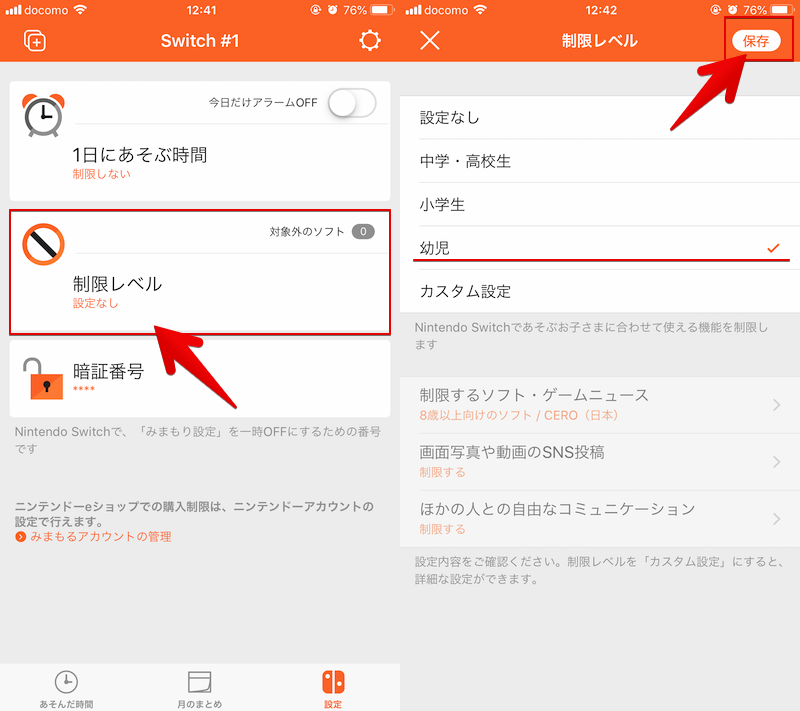This screenshot has height=711, width=800.
Task: Tap the 対象外のソフト count badge
Action: pos(362,232)
